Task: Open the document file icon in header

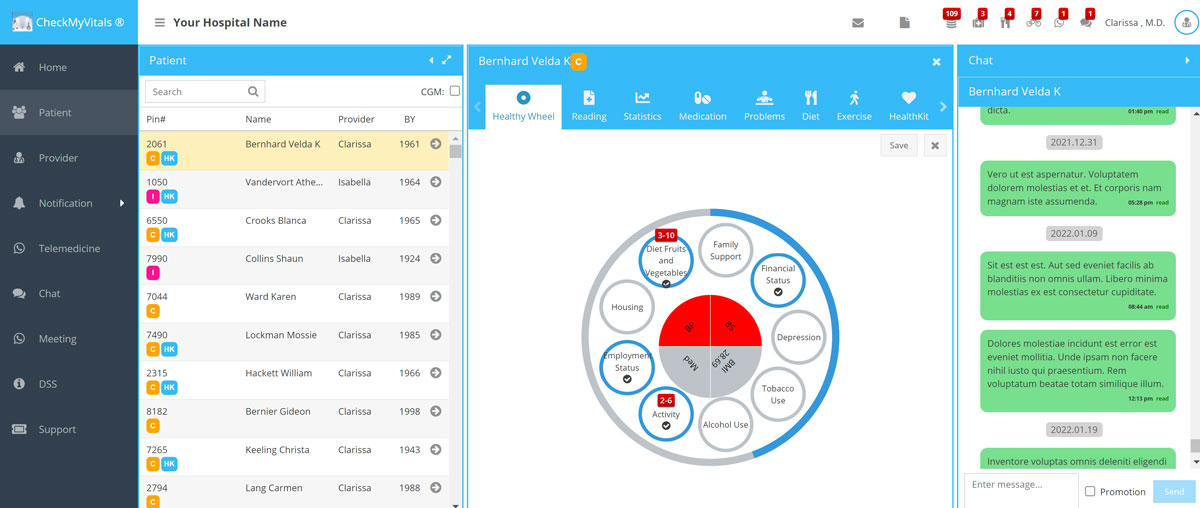Action: [x=904, y=23]
